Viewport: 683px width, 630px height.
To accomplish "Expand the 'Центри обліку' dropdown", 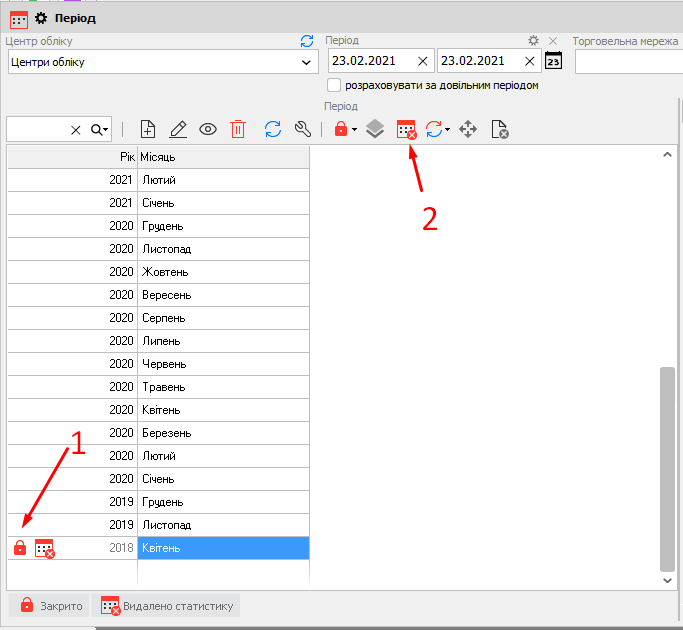I will click(x=307, y=62).
